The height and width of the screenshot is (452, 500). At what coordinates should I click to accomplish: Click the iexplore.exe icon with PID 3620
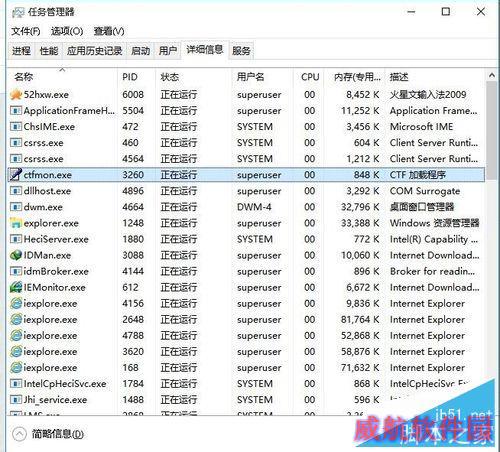click(x=16, y=351)
